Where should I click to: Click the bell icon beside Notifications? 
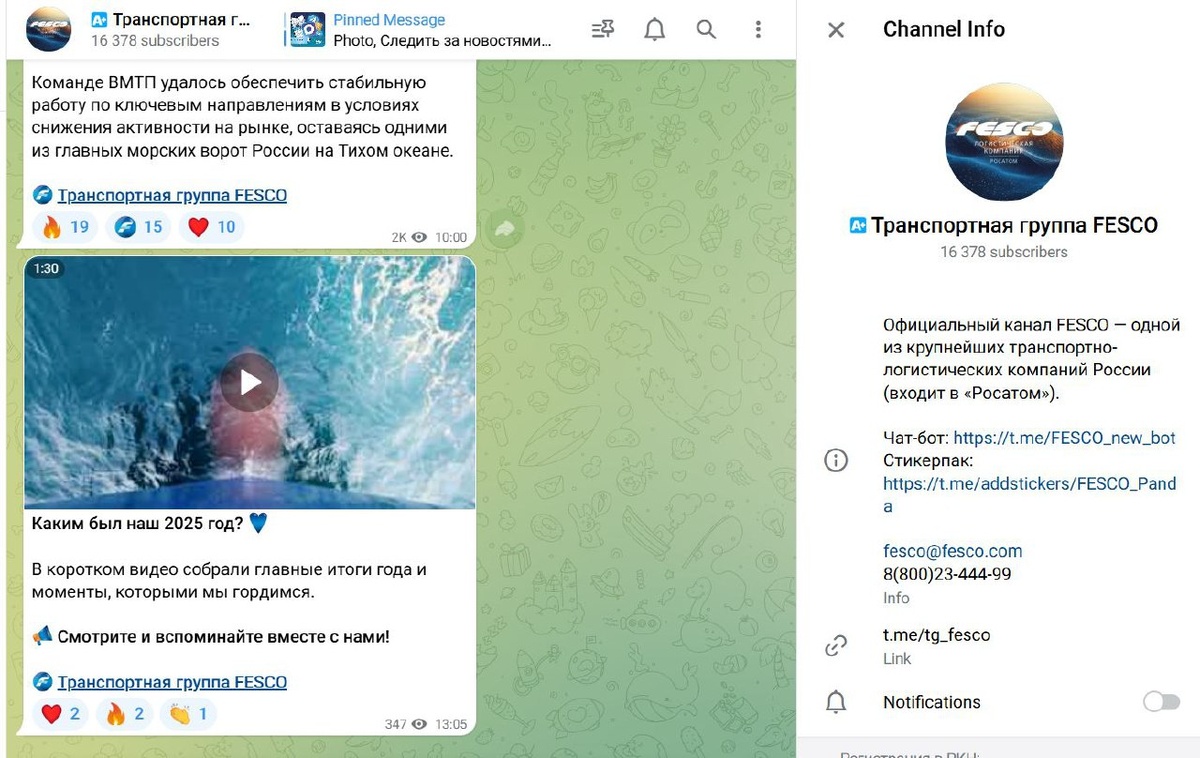pos(836,702)
